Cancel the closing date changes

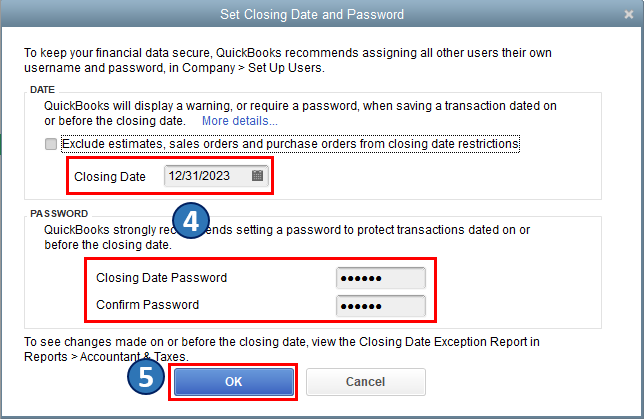tap(365, 382)
